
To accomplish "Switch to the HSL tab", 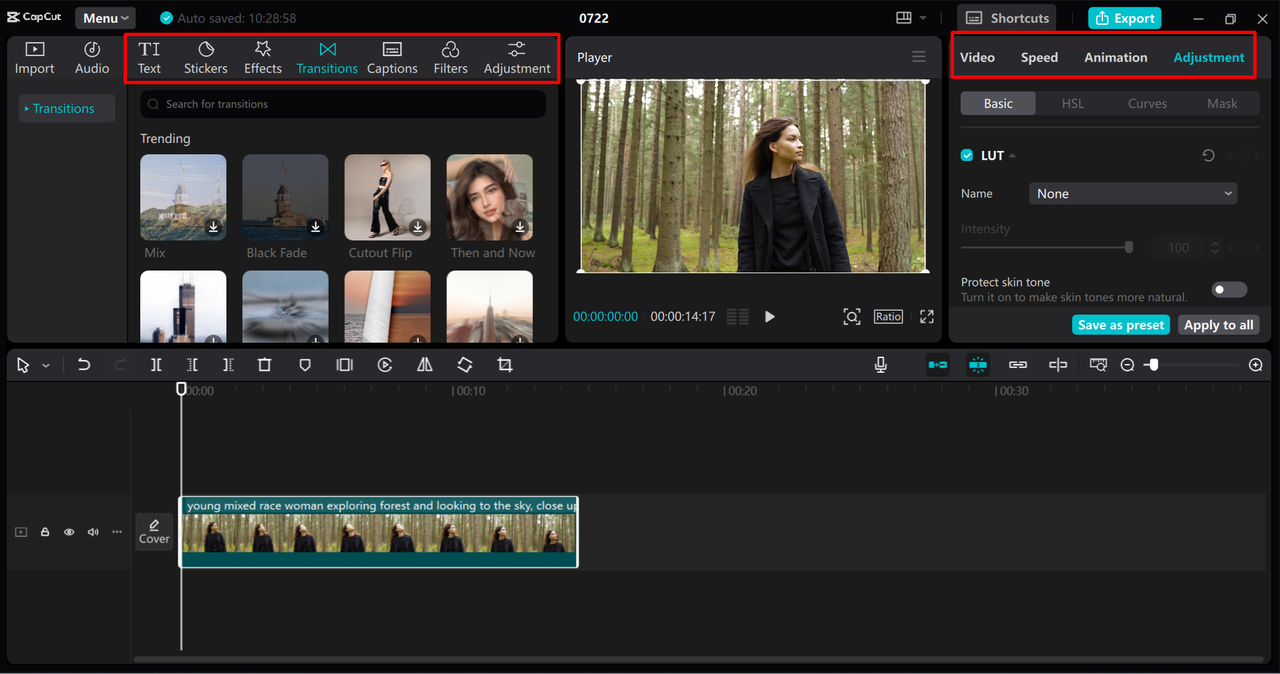I will [x=1072, y=104].
